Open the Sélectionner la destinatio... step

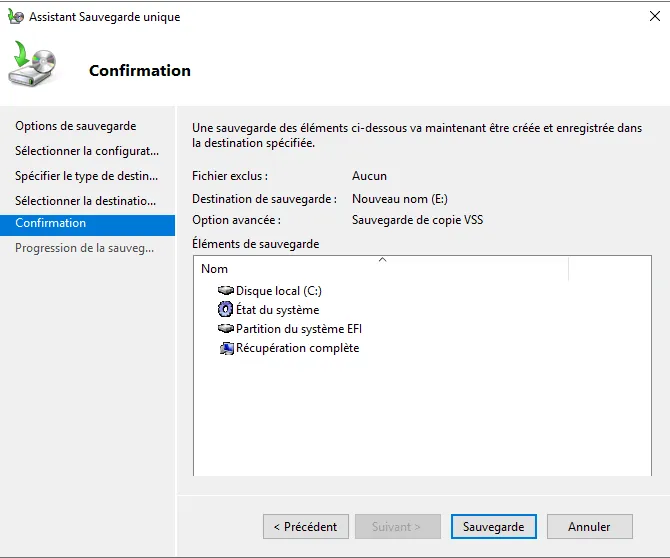tap(85, 200)
